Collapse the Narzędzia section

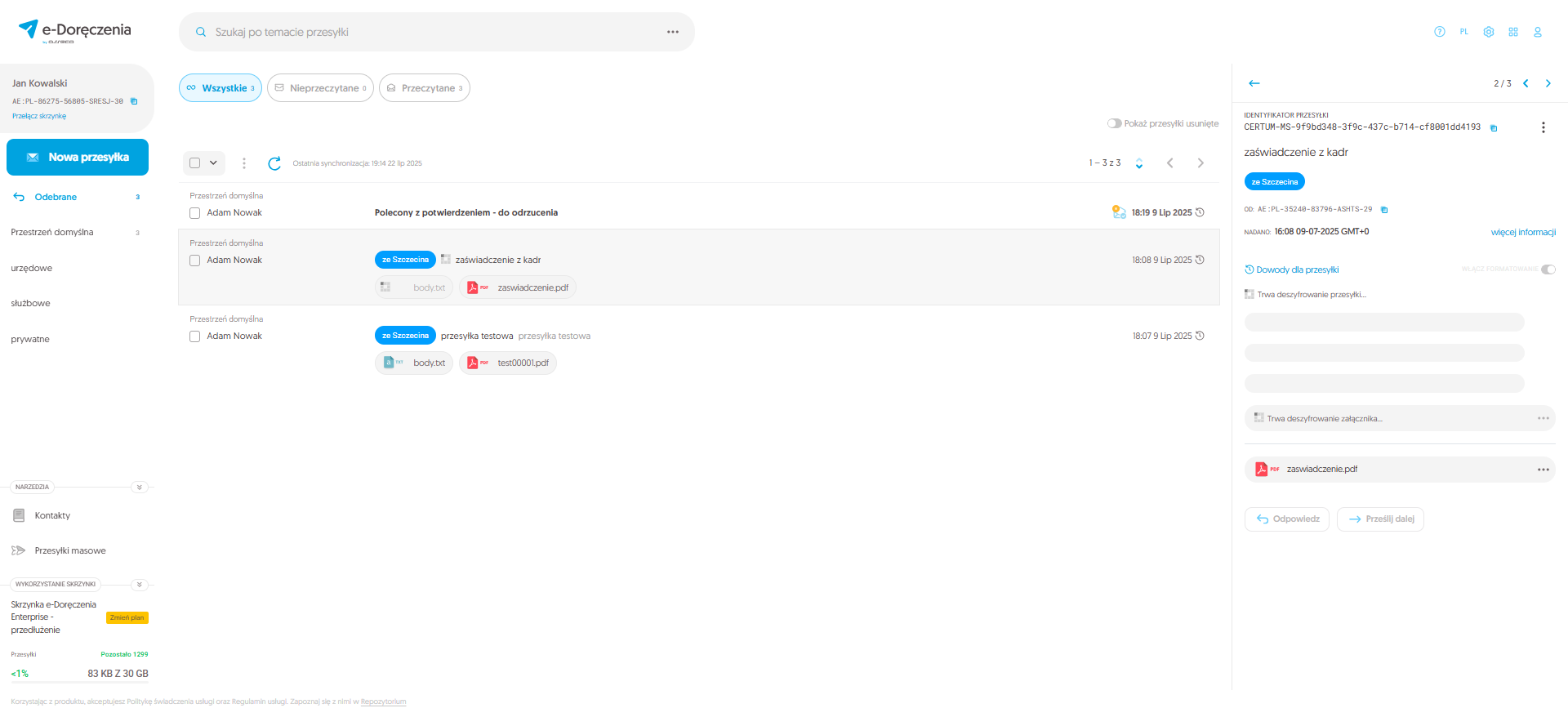coord(139,487)
